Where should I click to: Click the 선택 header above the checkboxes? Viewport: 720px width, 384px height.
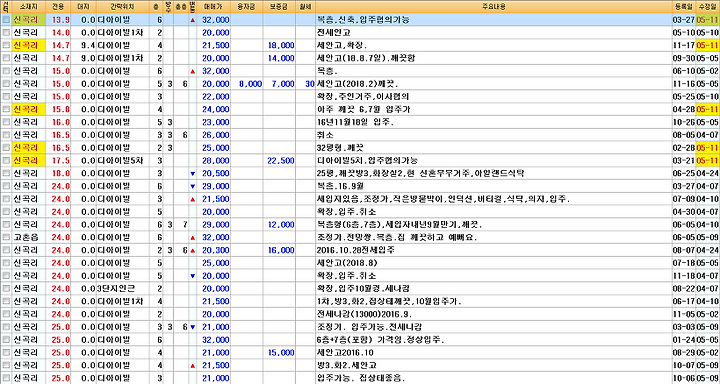[5, 7]
